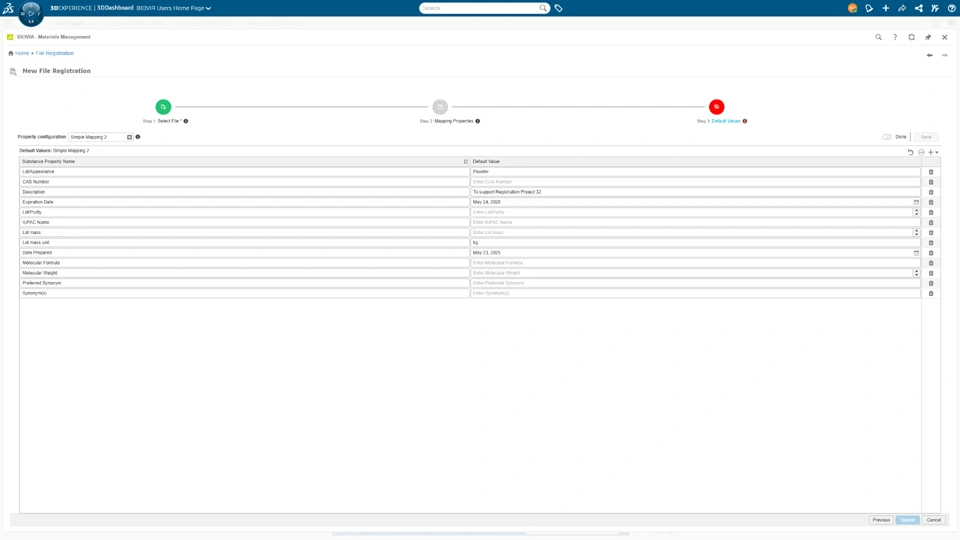
Task: Click the Submit button
Action: point(907,520)
